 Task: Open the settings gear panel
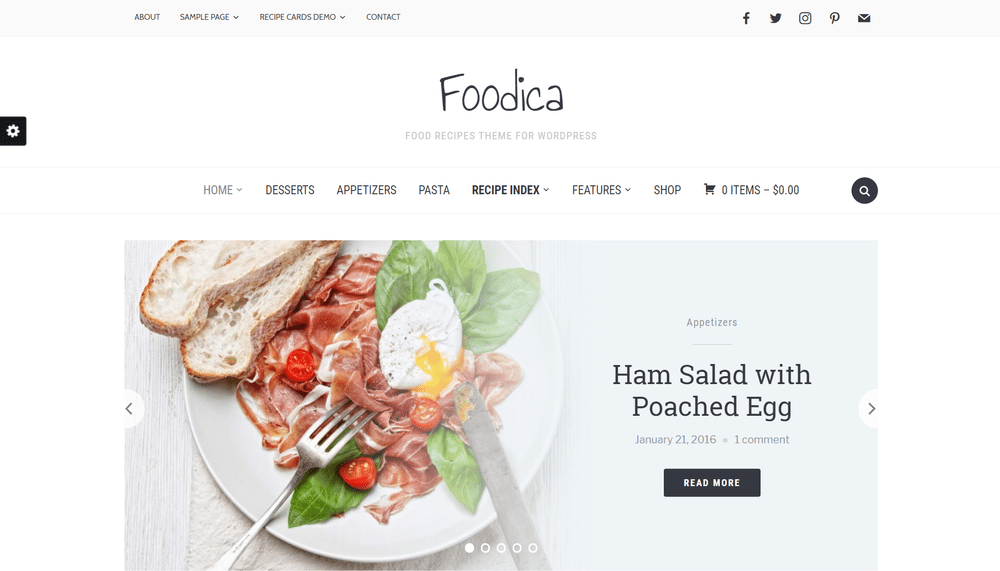point(13,131)
